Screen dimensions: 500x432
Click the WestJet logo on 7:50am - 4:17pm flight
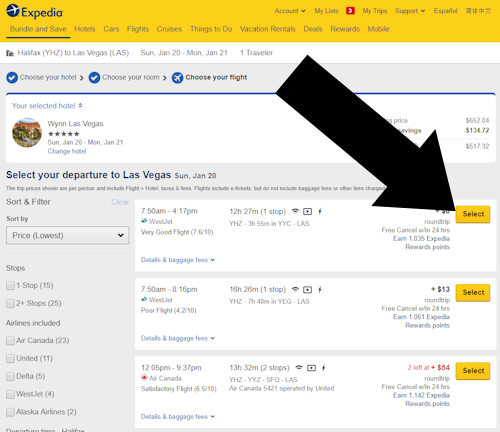144,221
